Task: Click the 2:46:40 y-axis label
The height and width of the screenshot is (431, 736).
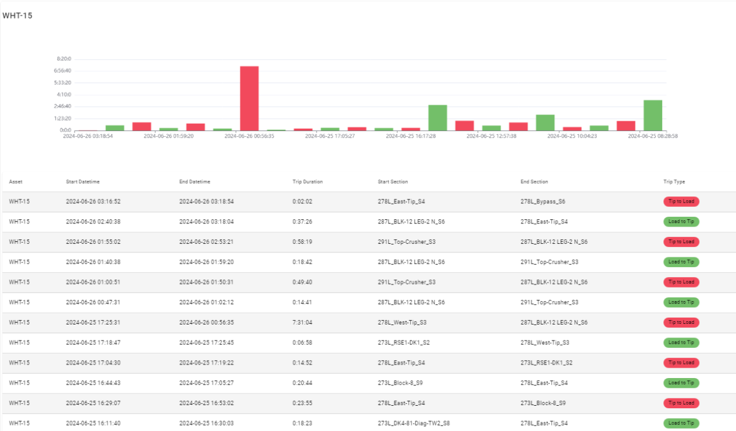Action: point(62,106)
